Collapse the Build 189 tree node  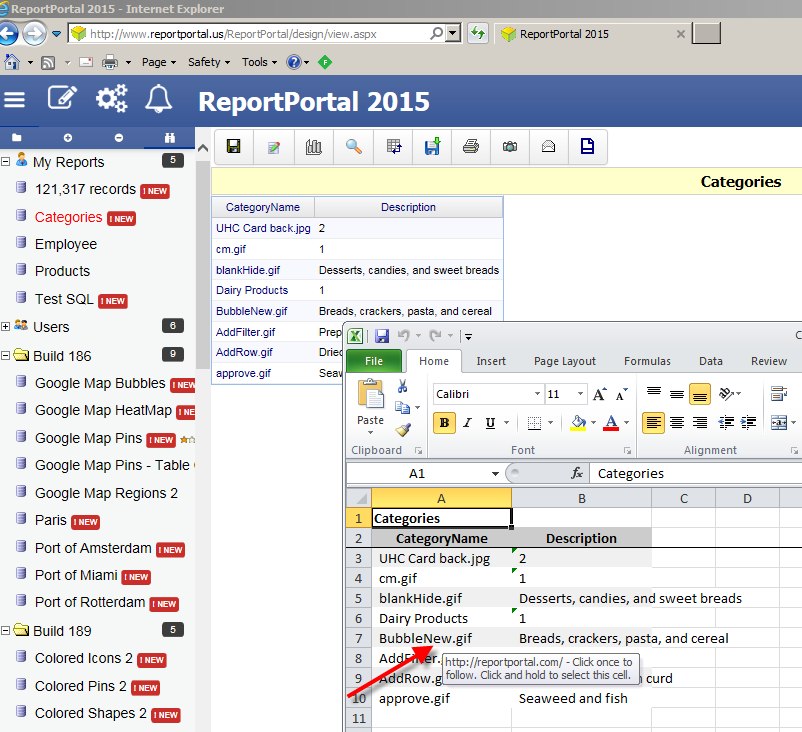tap(6, 631)
